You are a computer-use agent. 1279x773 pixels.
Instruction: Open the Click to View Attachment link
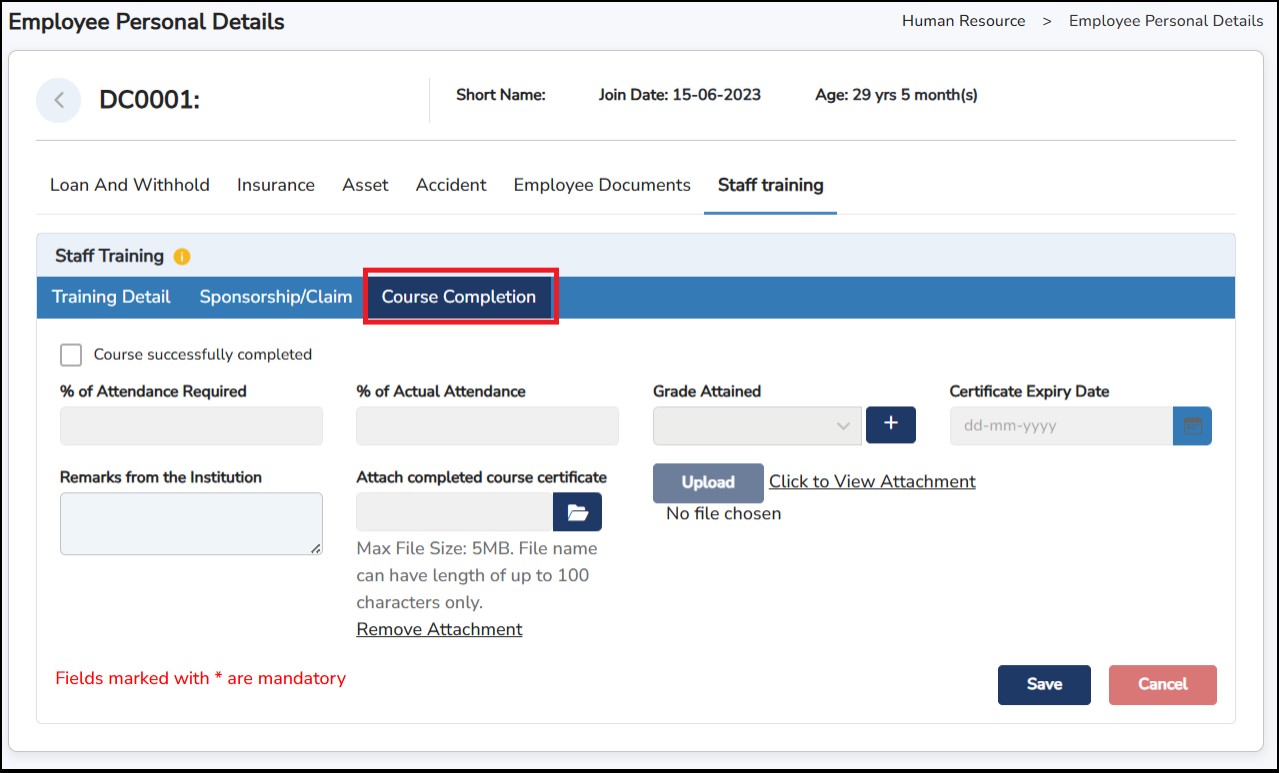pos(872,482)
